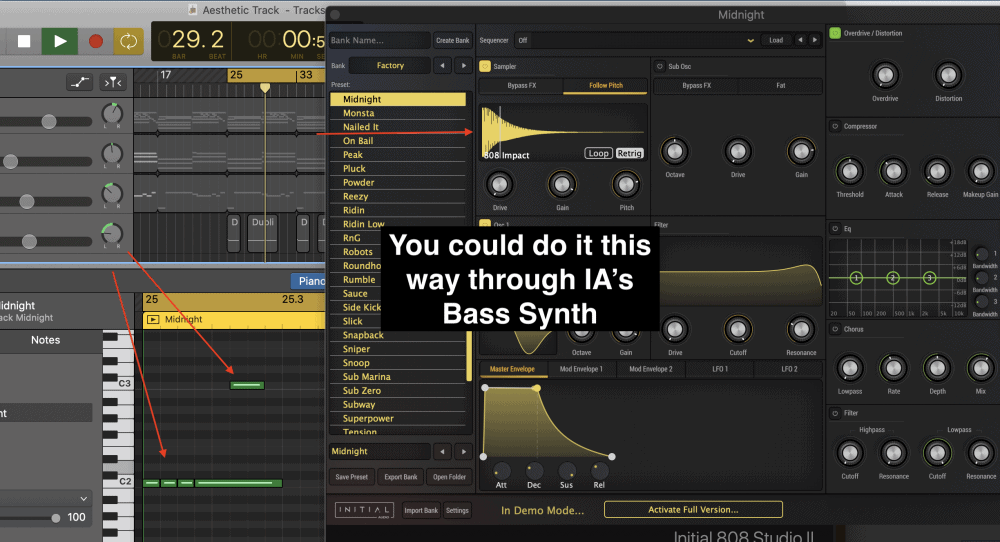Select Sub Osc Bypass FX tab
The width and height of the screenshot is (1000, 542).
(696, 85)
